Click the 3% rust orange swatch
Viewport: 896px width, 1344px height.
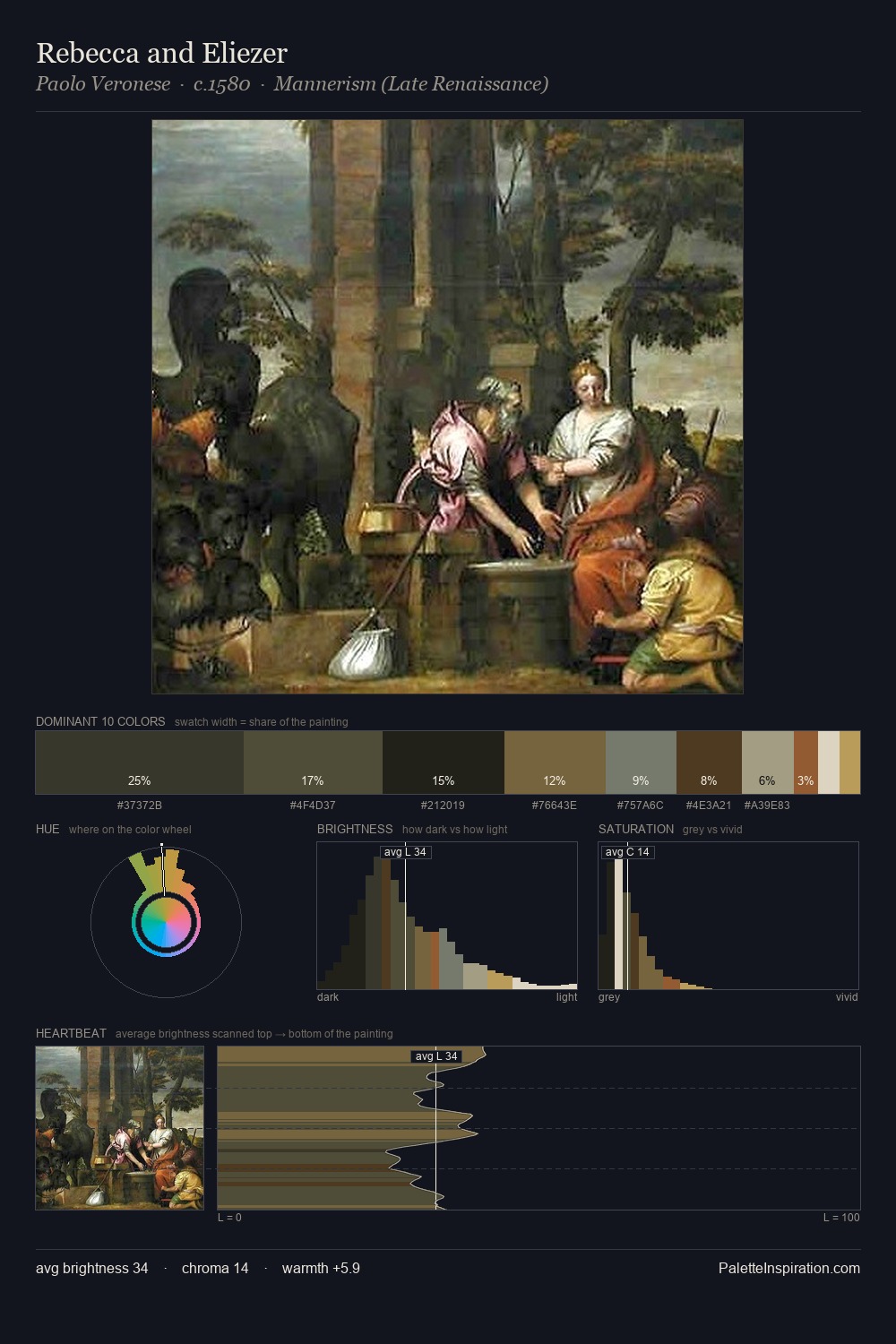[x=806, y=762]
